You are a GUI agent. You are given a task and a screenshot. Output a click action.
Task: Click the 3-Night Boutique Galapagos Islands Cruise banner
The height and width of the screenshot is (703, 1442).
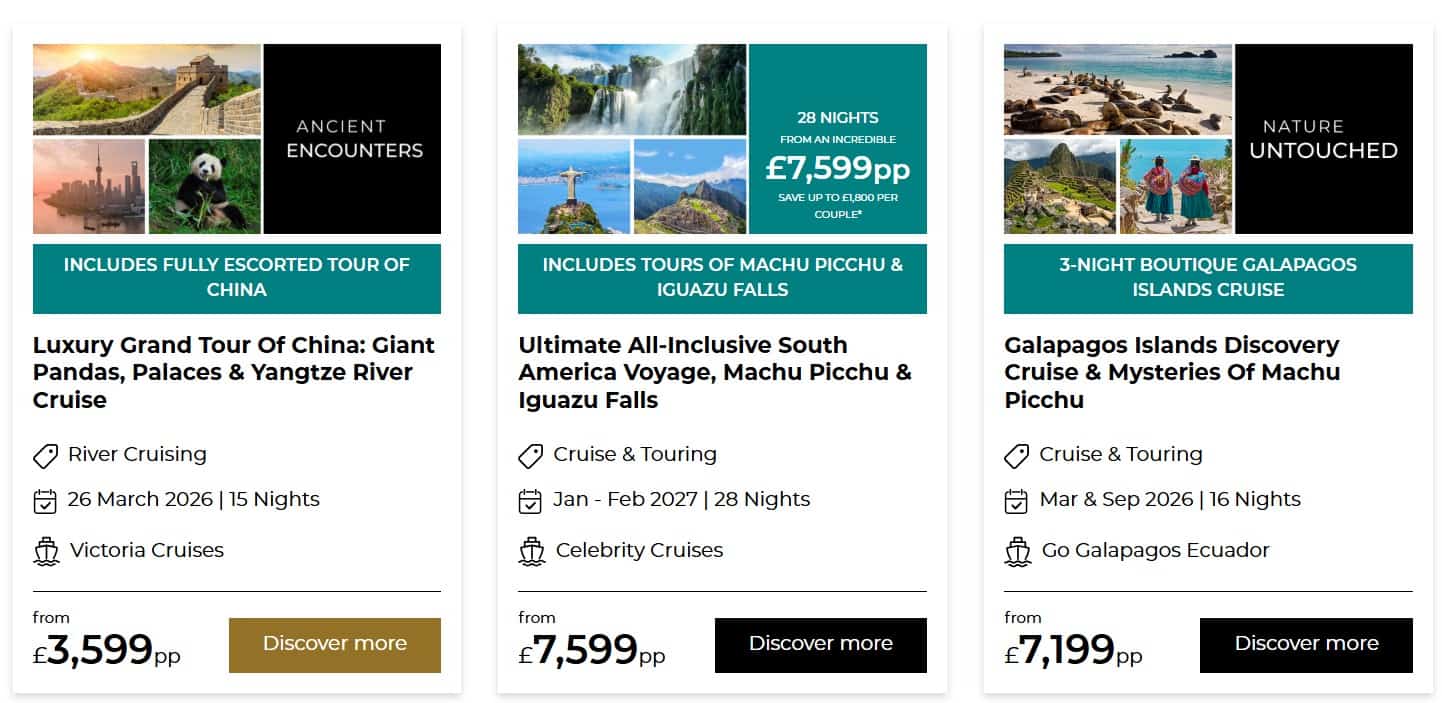click(1208, 278)
